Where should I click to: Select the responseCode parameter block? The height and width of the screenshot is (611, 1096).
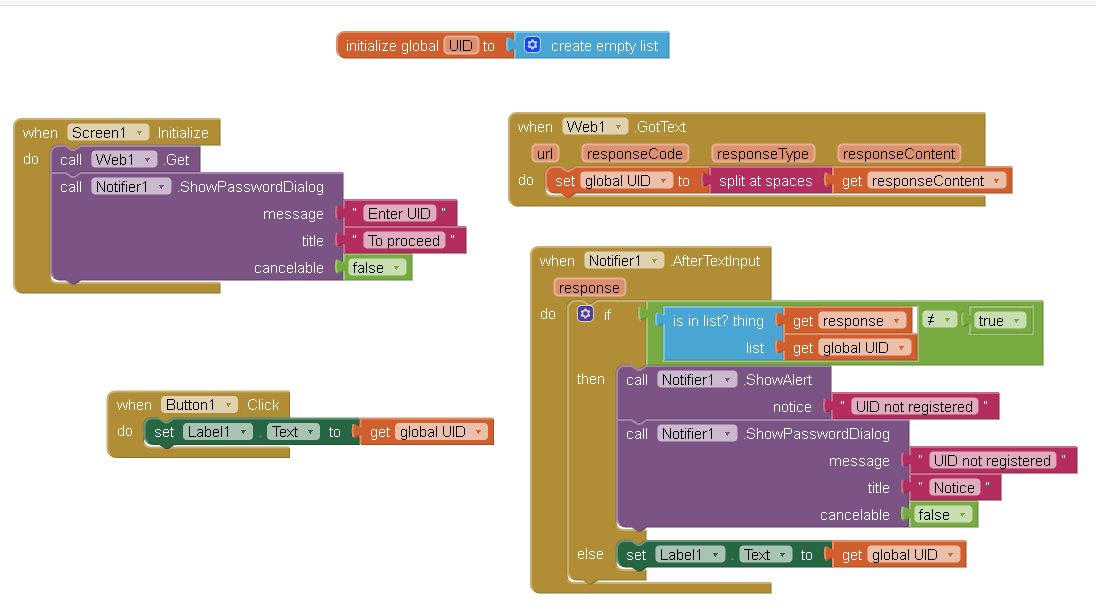tap(635, 154)
